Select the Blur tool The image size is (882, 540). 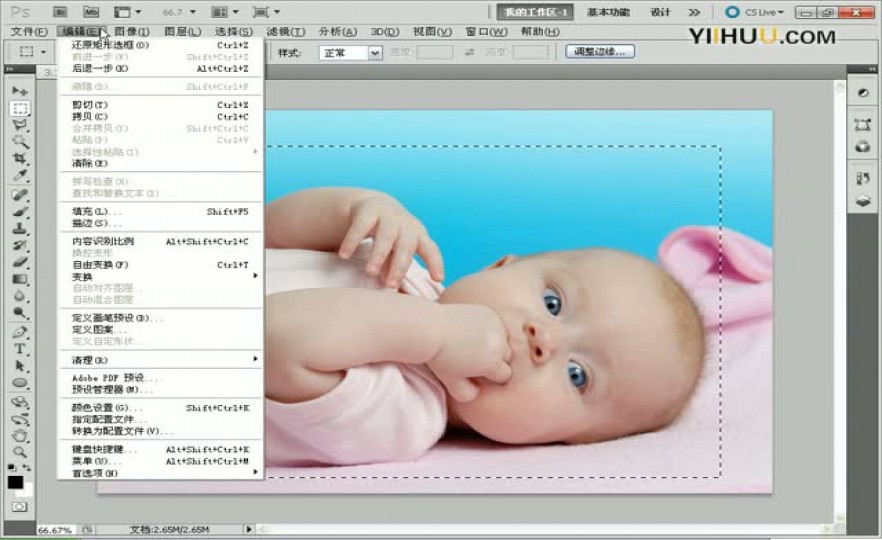point(20,296)
